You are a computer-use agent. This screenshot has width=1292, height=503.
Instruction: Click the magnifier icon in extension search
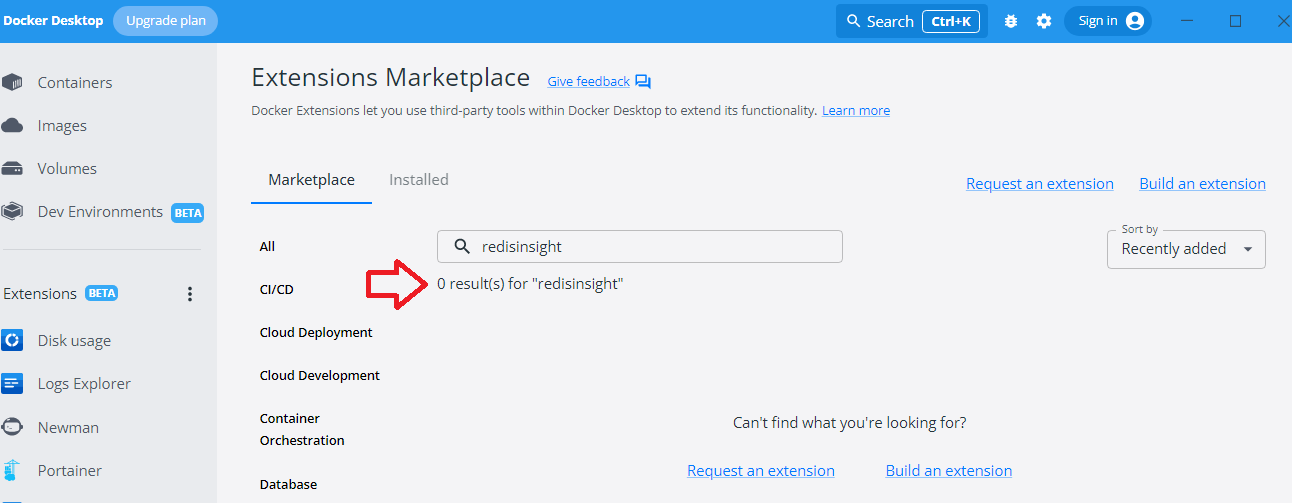(462, 246)
